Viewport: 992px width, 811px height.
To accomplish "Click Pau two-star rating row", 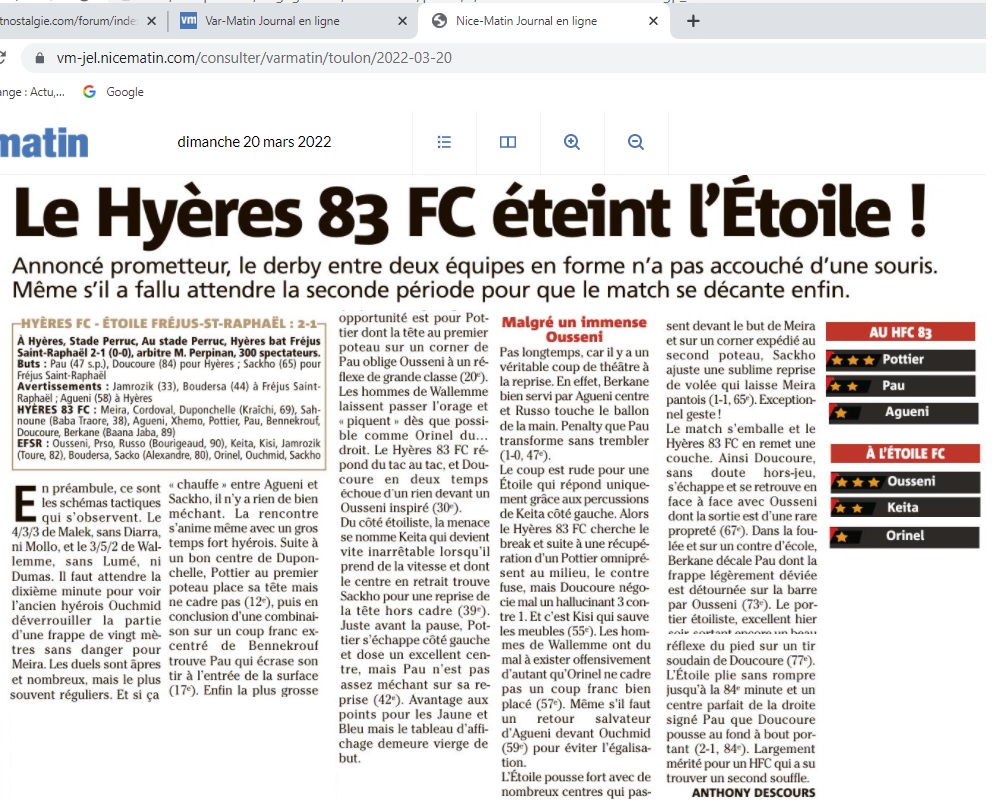I will (x=902, y=386).
